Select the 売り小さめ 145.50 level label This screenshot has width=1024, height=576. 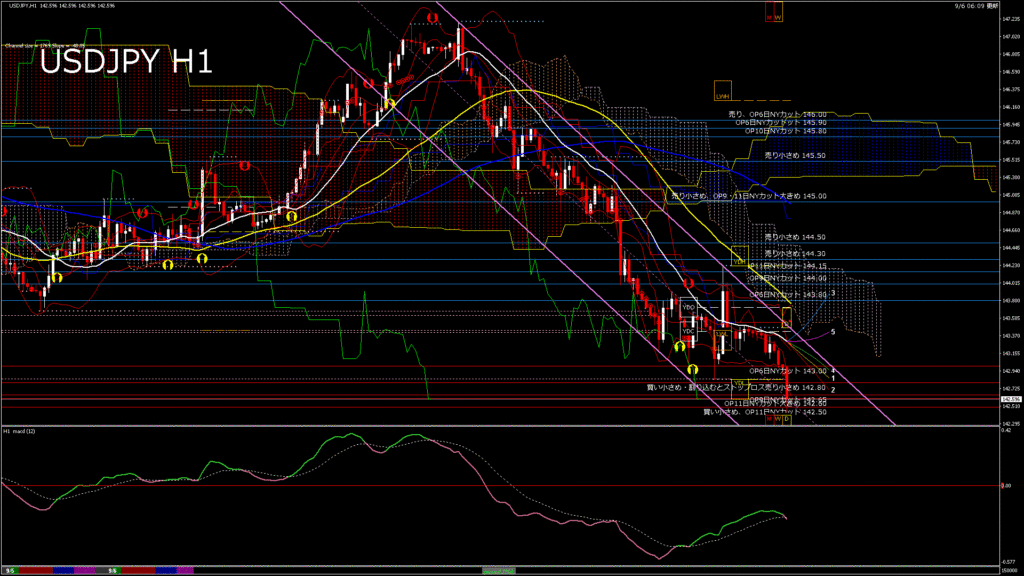[795, 156]
